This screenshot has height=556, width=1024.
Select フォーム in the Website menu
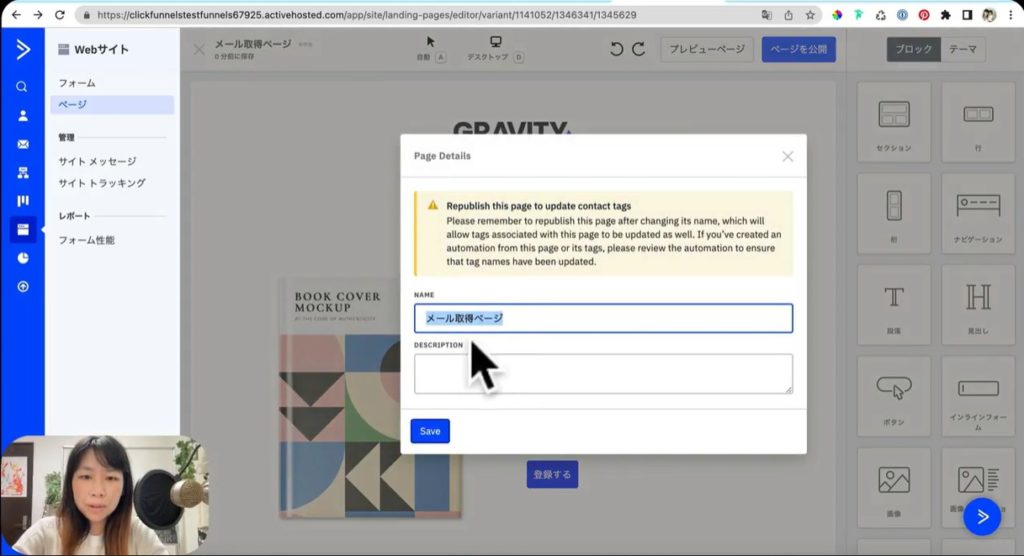tap(77, 83)
